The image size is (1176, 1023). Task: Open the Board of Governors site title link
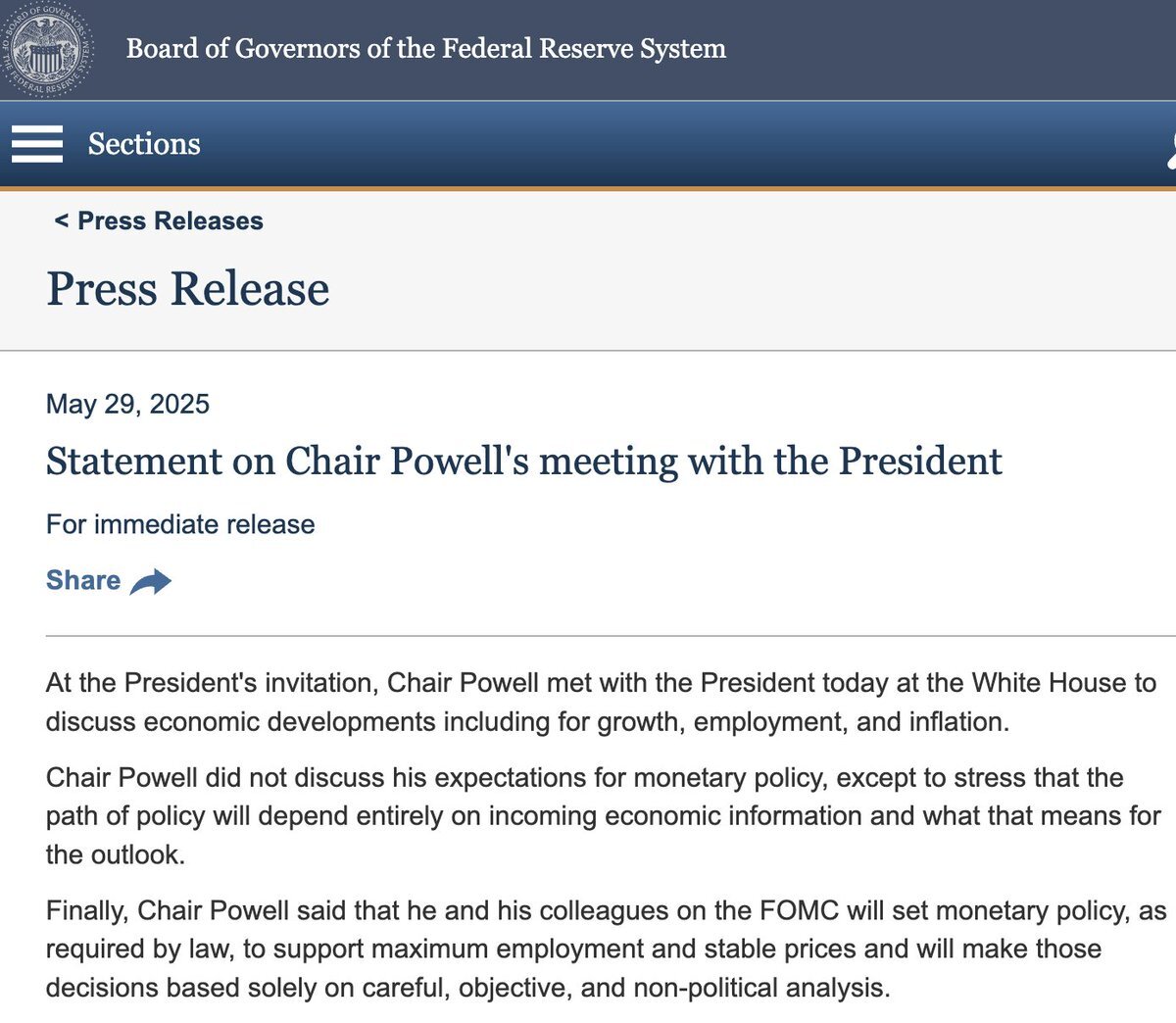pos(426,48)
